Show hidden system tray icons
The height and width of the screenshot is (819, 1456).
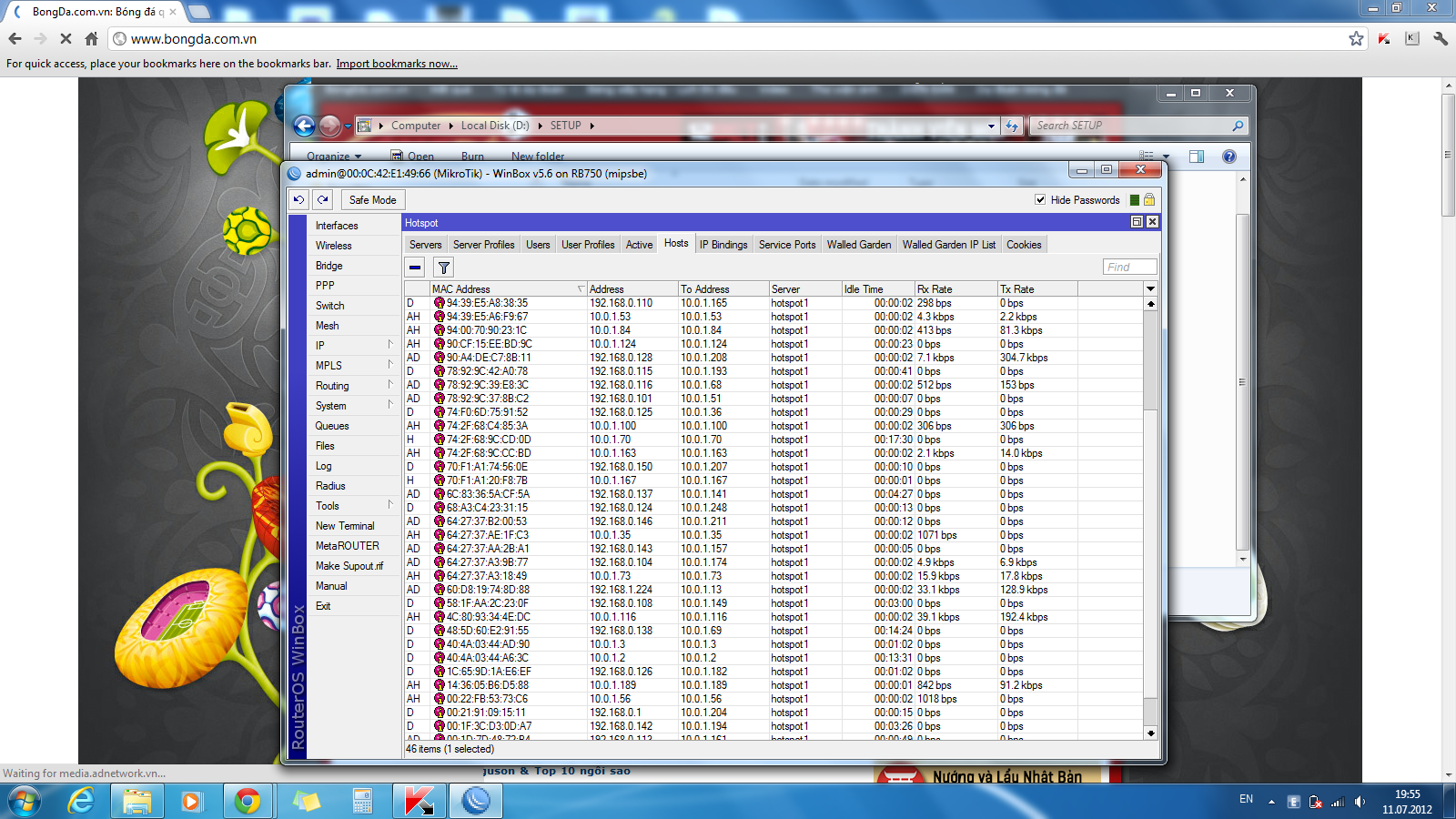click(x=1271, y=802)
